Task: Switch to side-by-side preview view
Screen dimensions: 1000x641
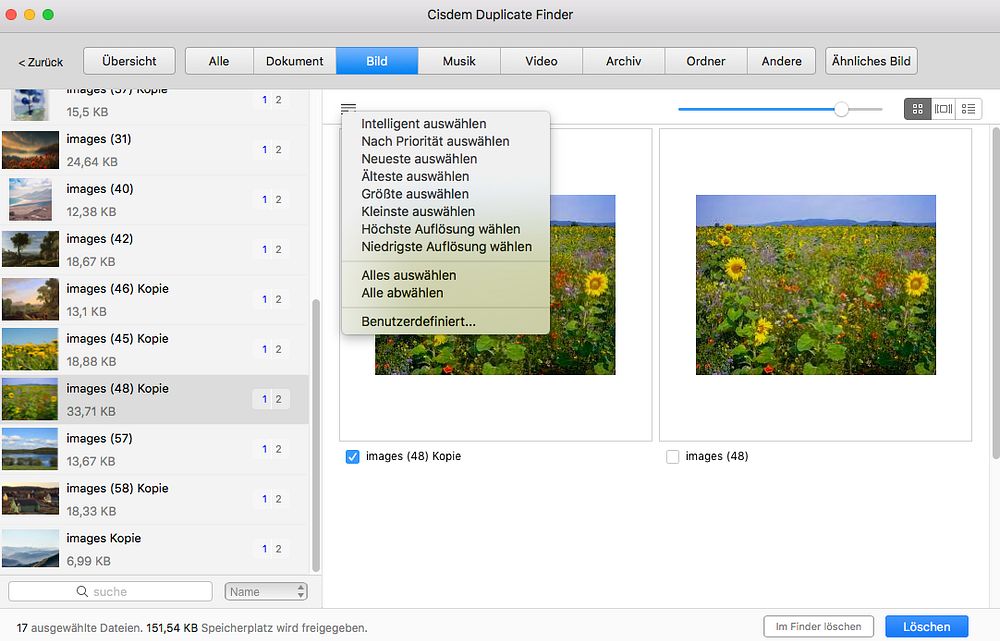Action: [943, 109]
